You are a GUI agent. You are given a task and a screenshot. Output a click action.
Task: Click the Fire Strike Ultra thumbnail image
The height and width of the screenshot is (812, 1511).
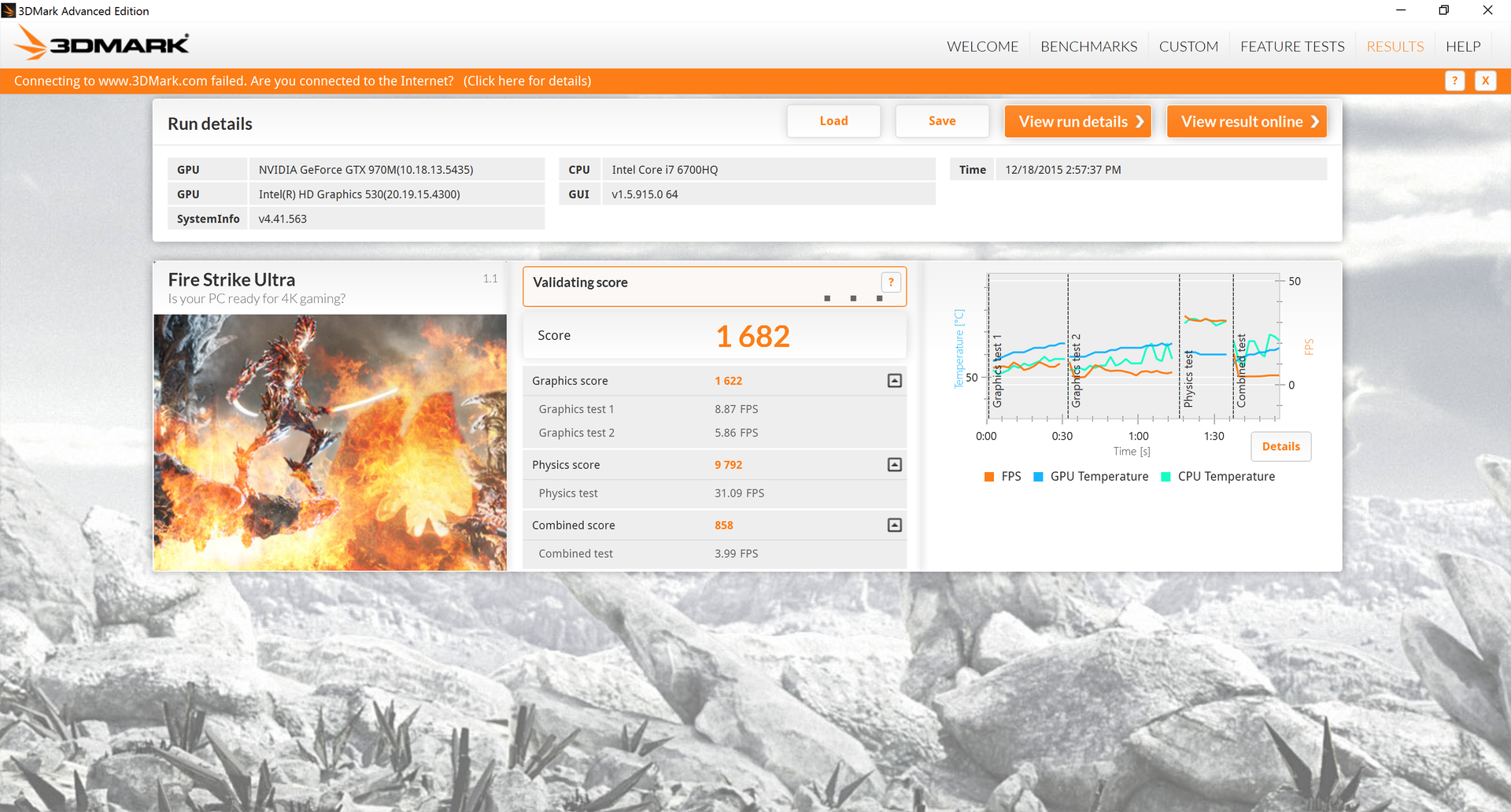[331, 442]
